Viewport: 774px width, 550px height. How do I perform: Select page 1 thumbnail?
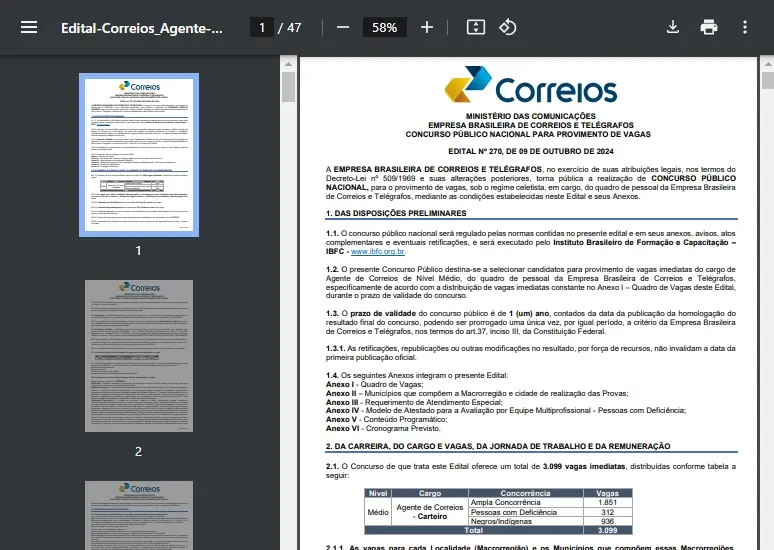click(139, 155)
